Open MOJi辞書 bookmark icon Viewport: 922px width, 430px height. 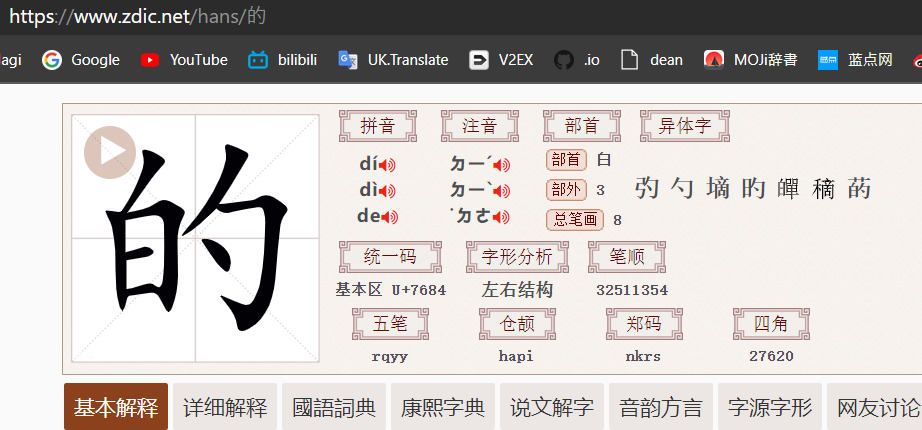[x=714, y=60]
